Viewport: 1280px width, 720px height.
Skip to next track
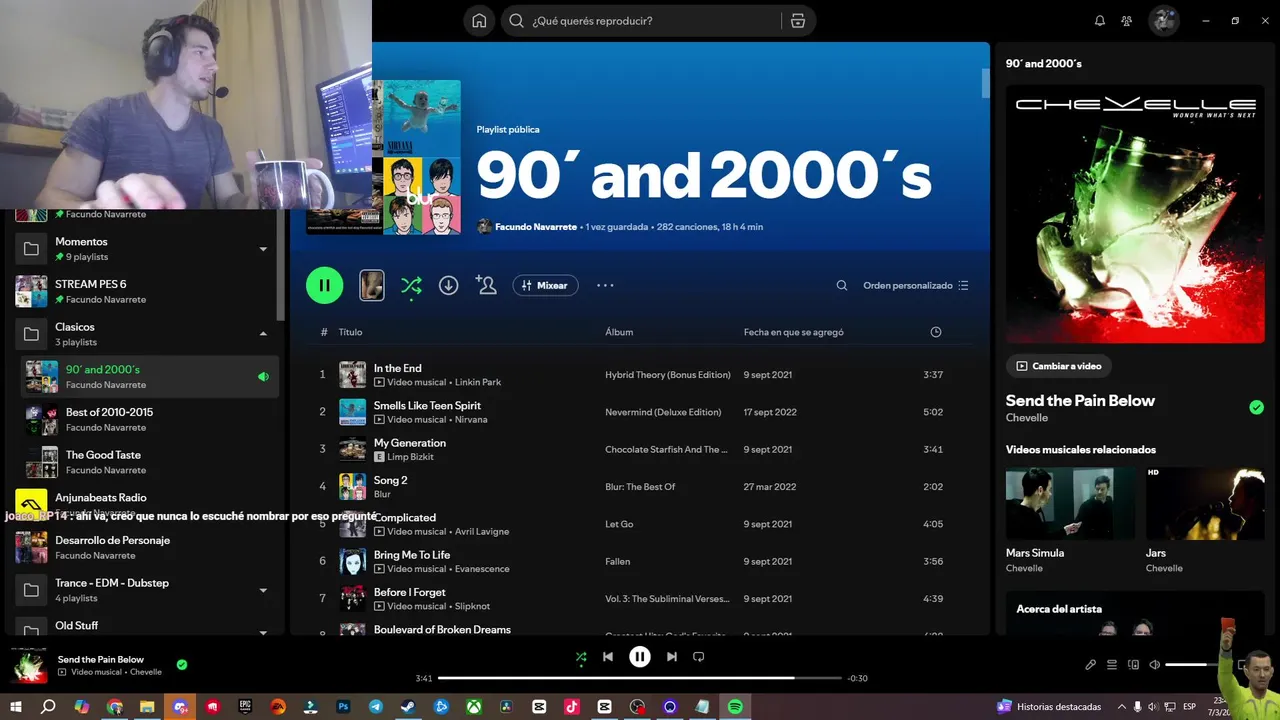pyautogui.click(x=672, y=657)
